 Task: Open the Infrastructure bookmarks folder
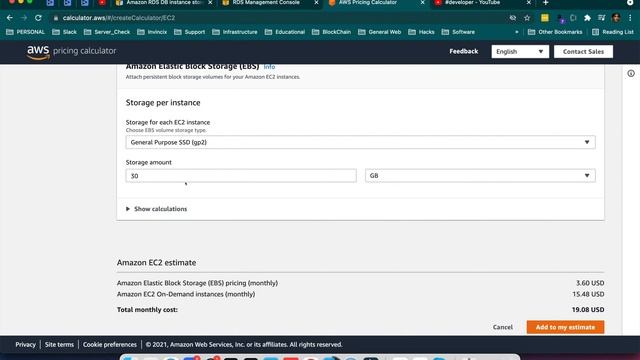[x=235, y=32]
